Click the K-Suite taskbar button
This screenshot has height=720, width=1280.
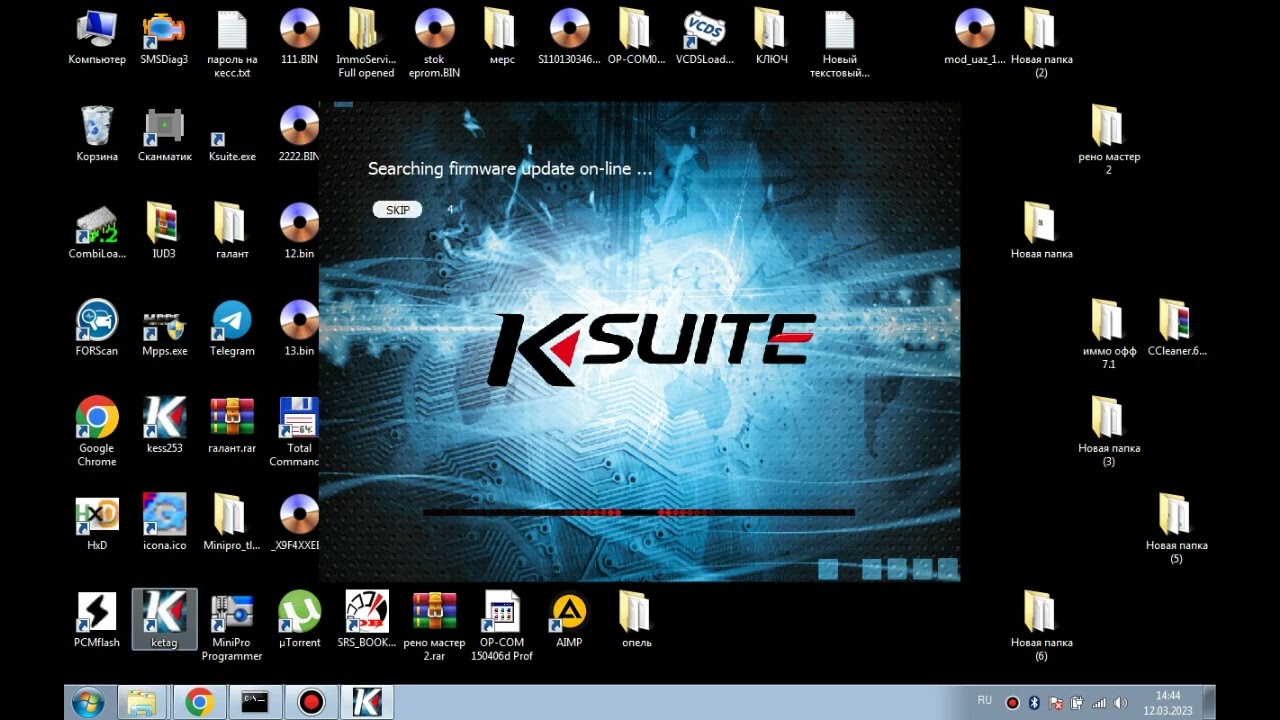coord(367,703)
